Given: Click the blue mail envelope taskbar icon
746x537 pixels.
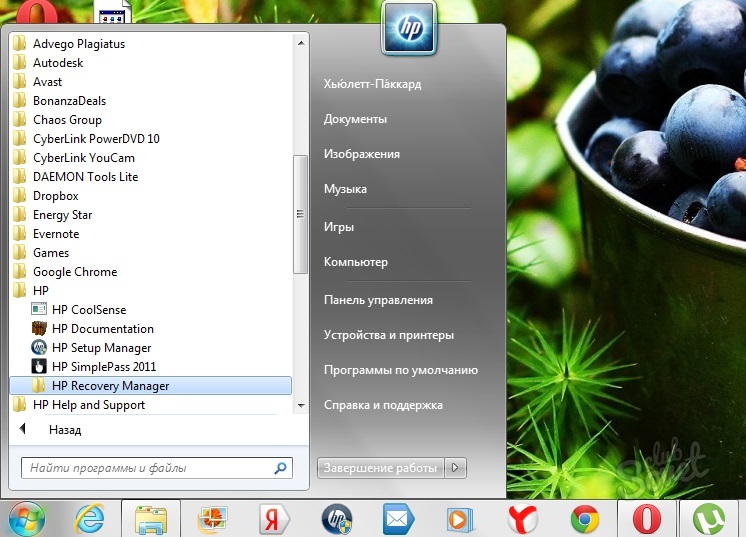Looking at the screenshot, I should 398,519.
